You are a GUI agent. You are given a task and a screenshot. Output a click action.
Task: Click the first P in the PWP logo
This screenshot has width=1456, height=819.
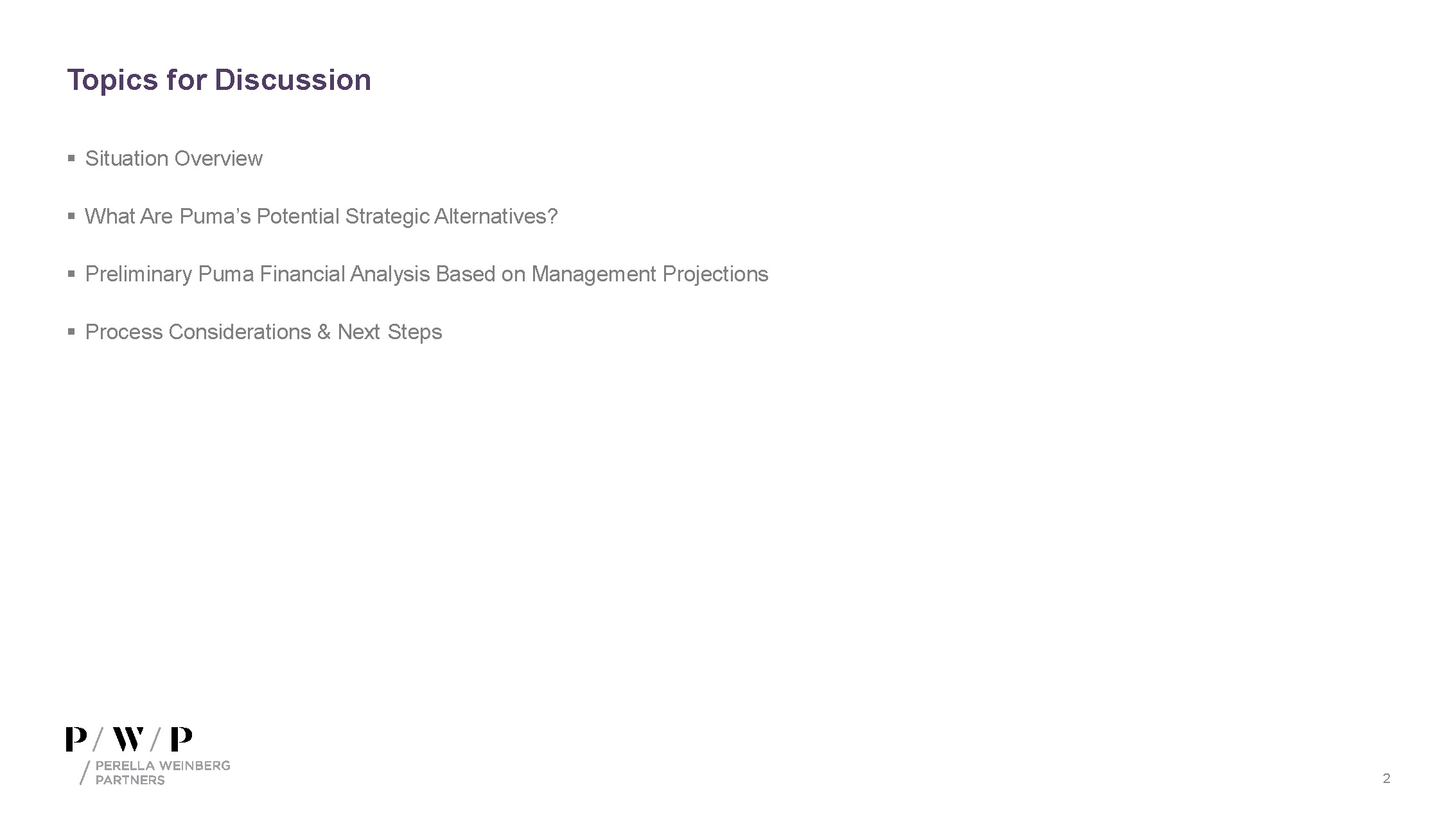point(76,739)
